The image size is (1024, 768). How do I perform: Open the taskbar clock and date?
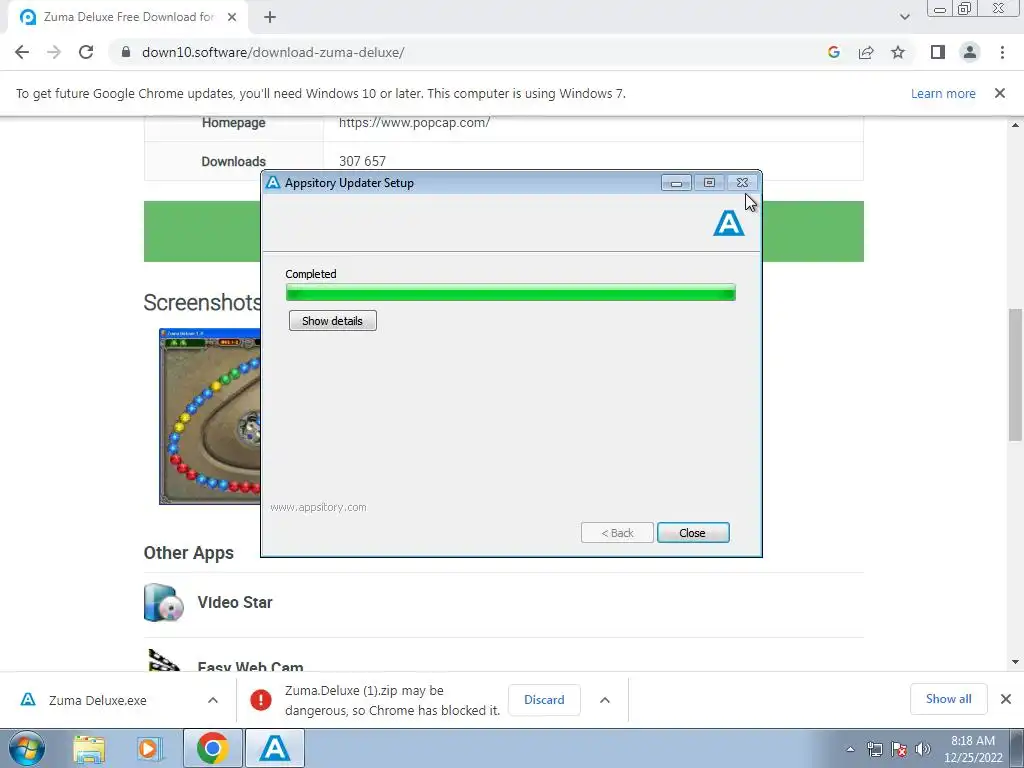pyautogui.click(x=973, y=749)
